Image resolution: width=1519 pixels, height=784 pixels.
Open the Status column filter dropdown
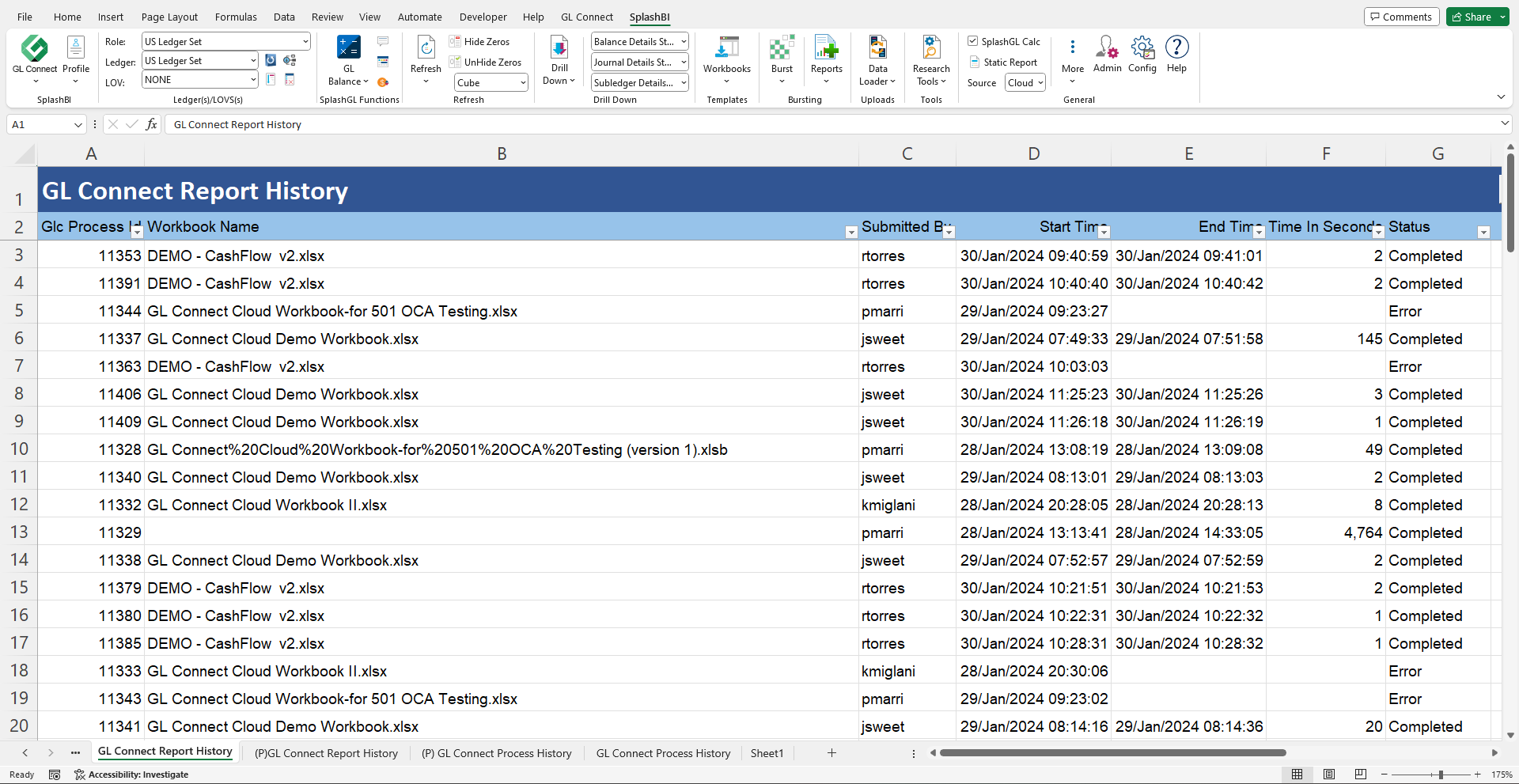[x=1483, y=232]
